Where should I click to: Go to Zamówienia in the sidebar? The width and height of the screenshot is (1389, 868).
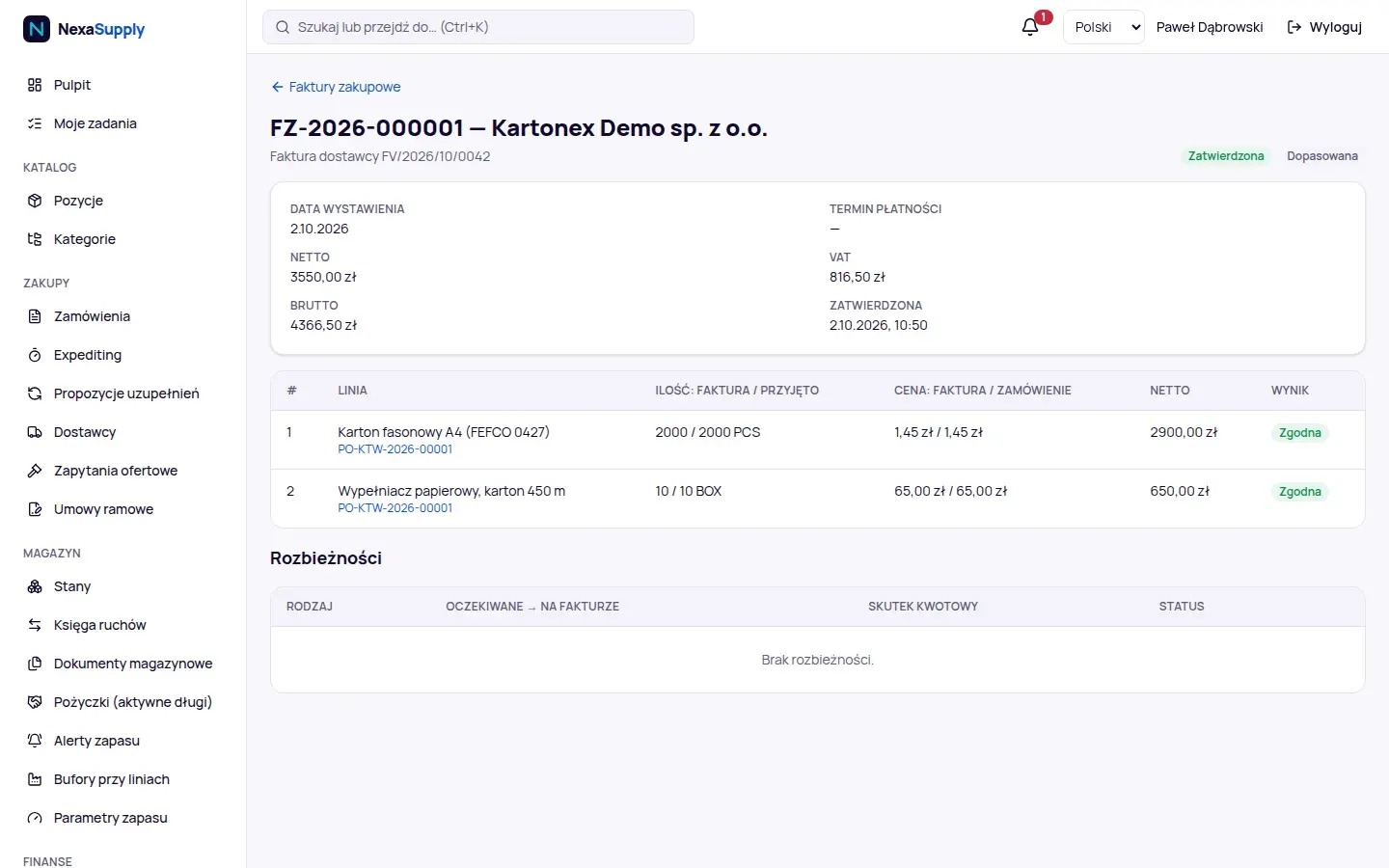[x=123, y=316]
